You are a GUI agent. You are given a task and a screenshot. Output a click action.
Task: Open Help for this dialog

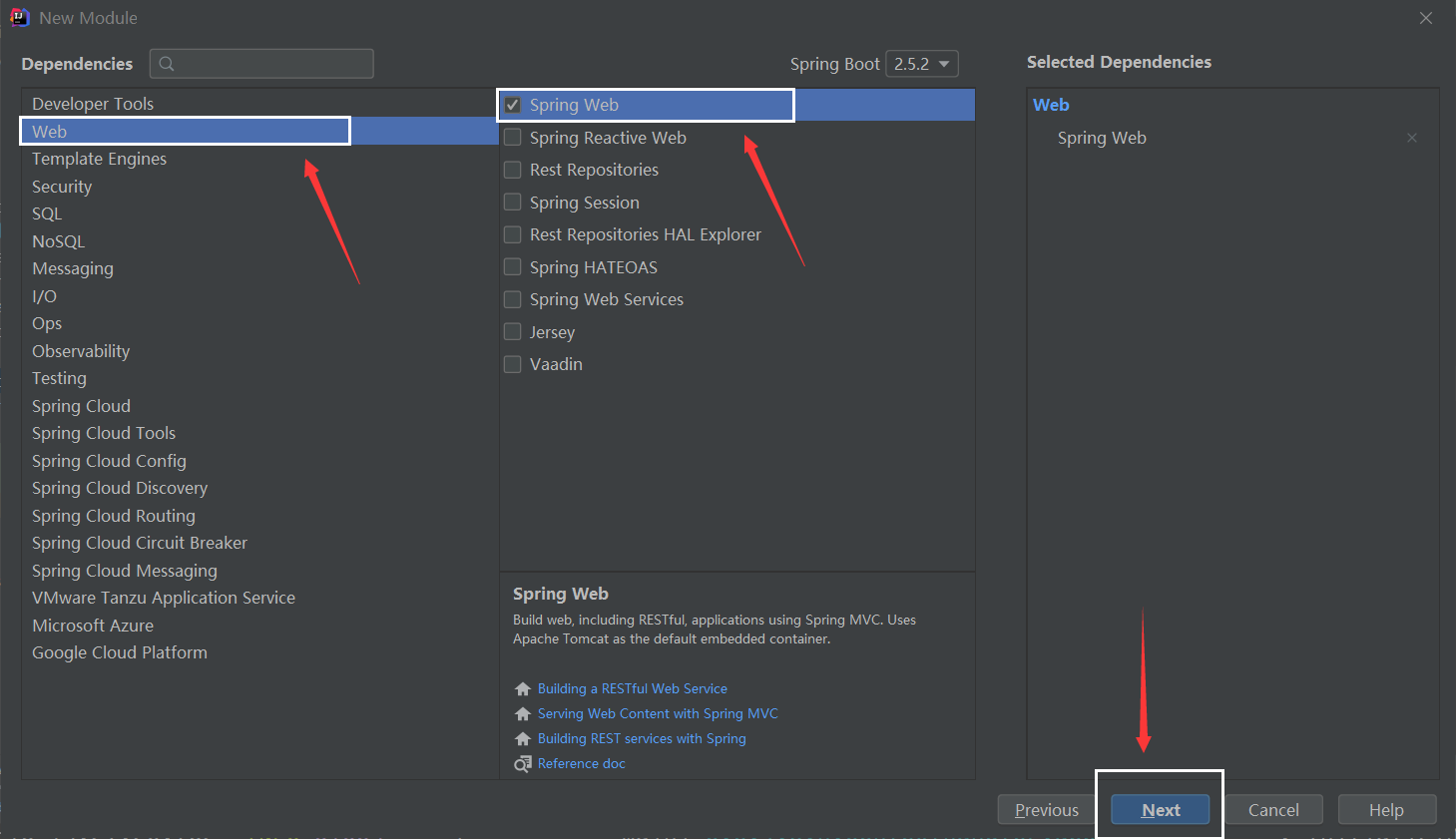1387,810
